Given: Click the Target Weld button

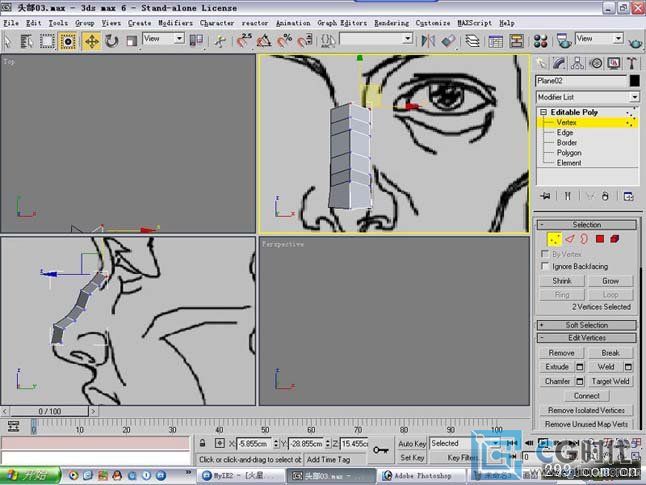Looking at the screenshot, I should tap(611, 382).
